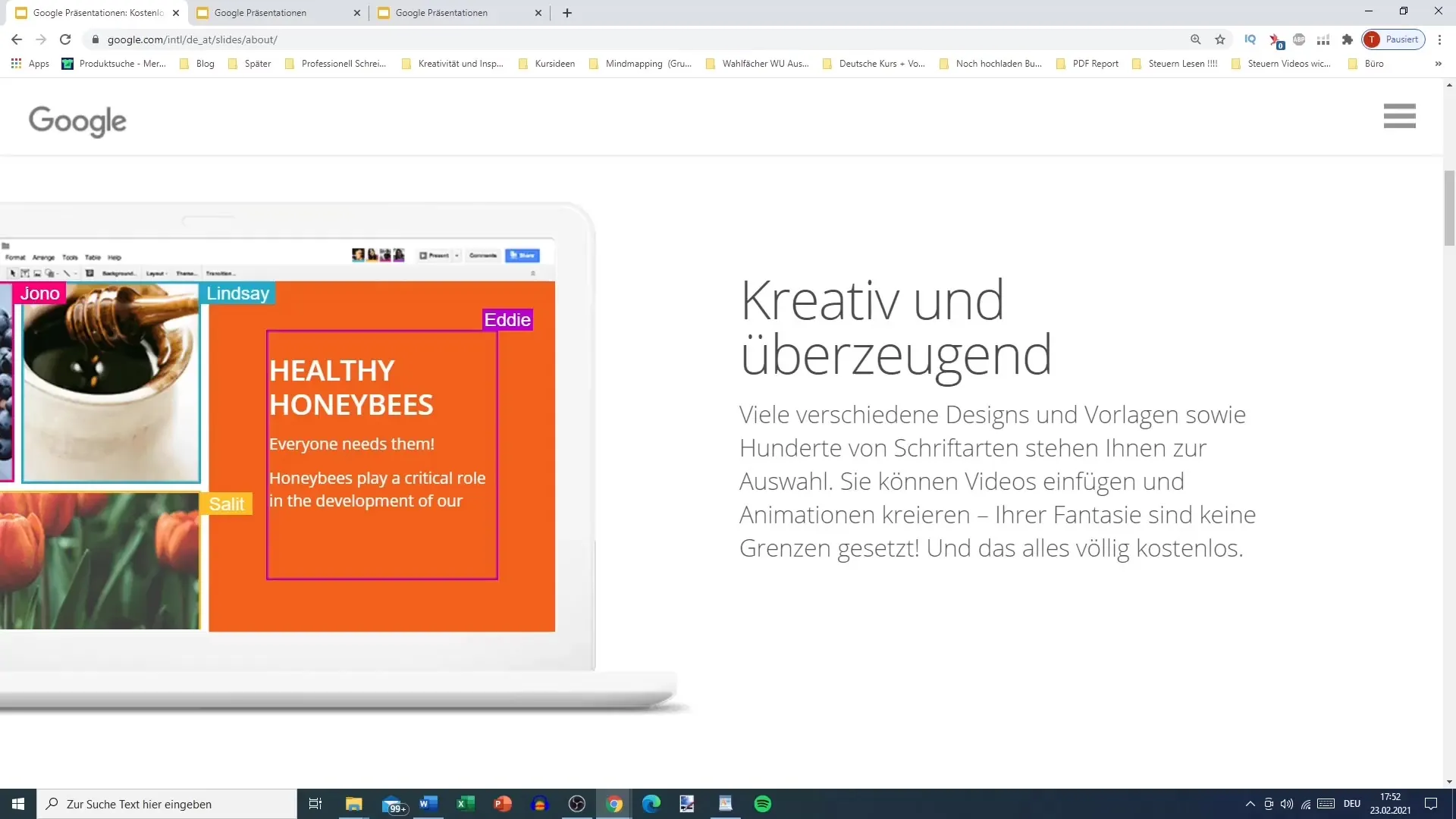The image size is (1456, 819).
Task: Open the PDF Report bookmark folder
Action: click(x=1087, y=64)
